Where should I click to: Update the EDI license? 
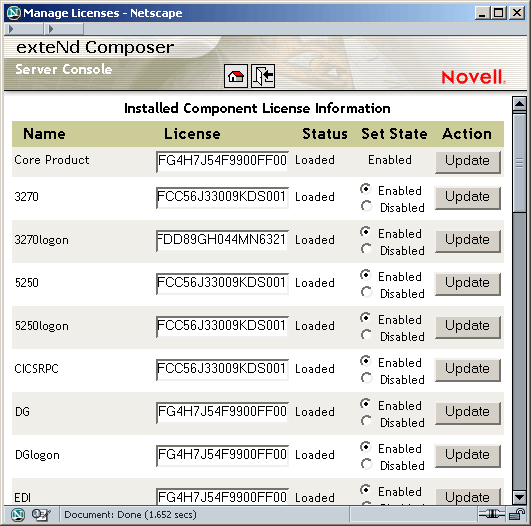468,497
